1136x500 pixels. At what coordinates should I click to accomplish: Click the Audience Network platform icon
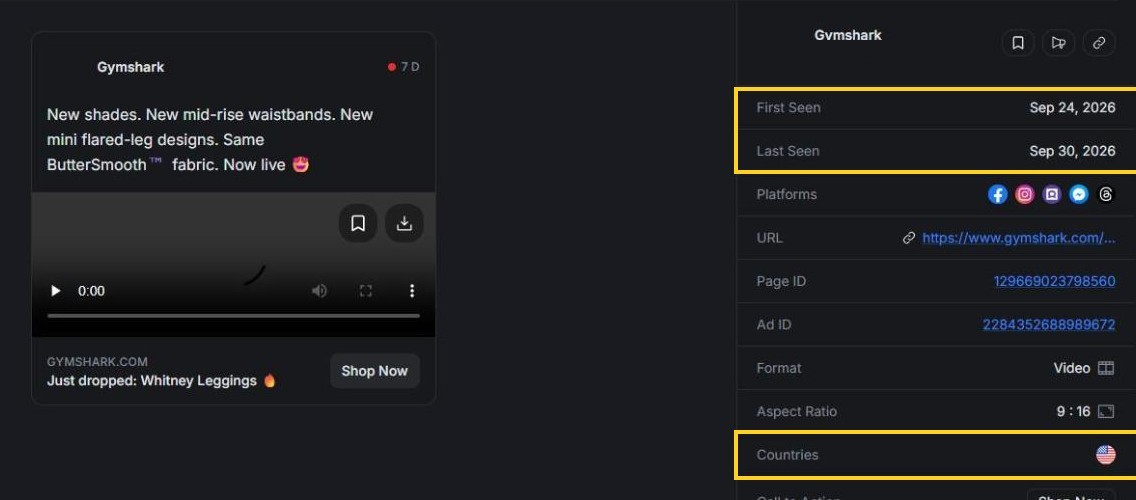[1052, 194]
